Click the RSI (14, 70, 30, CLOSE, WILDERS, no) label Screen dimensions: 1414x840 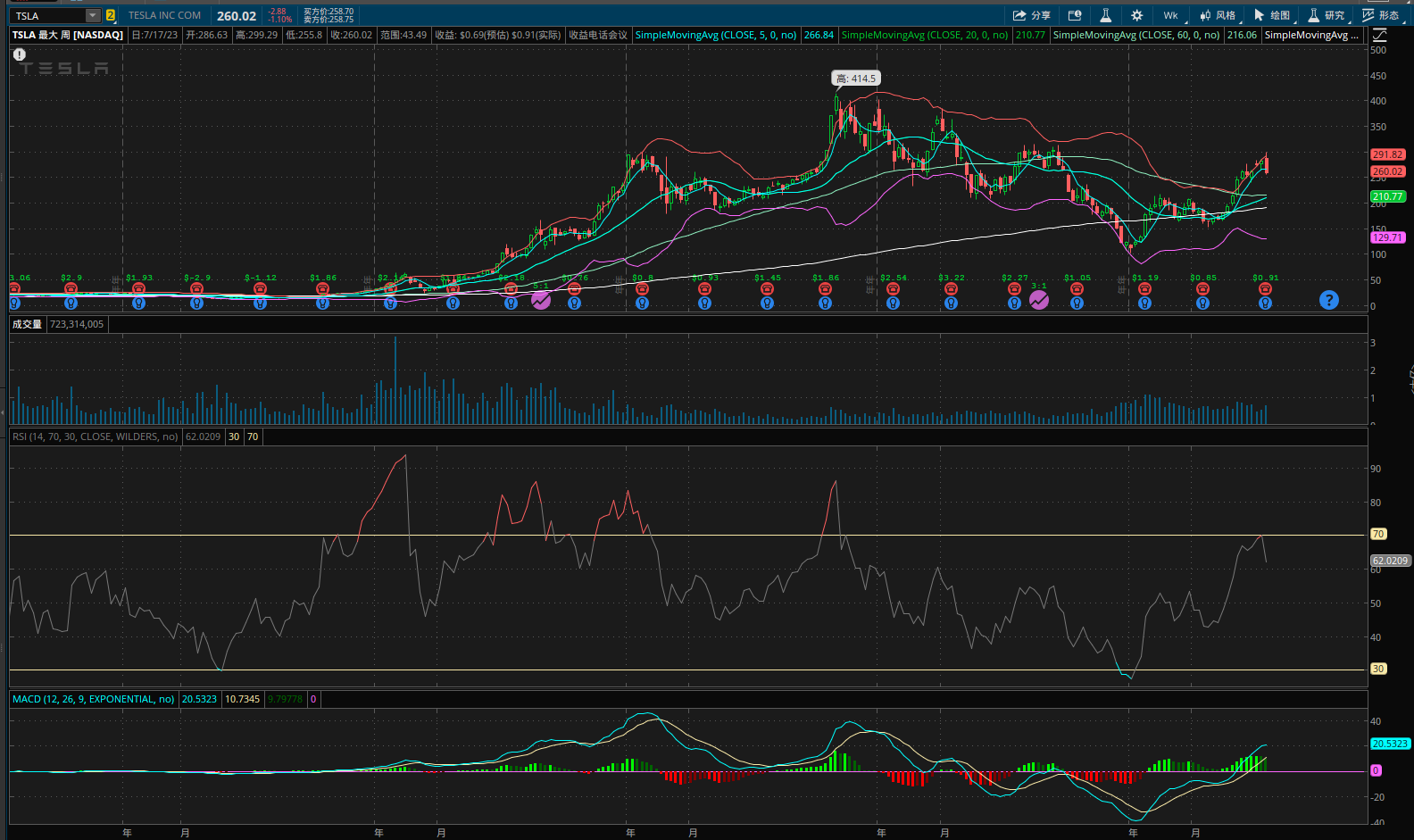coord(96,437)
